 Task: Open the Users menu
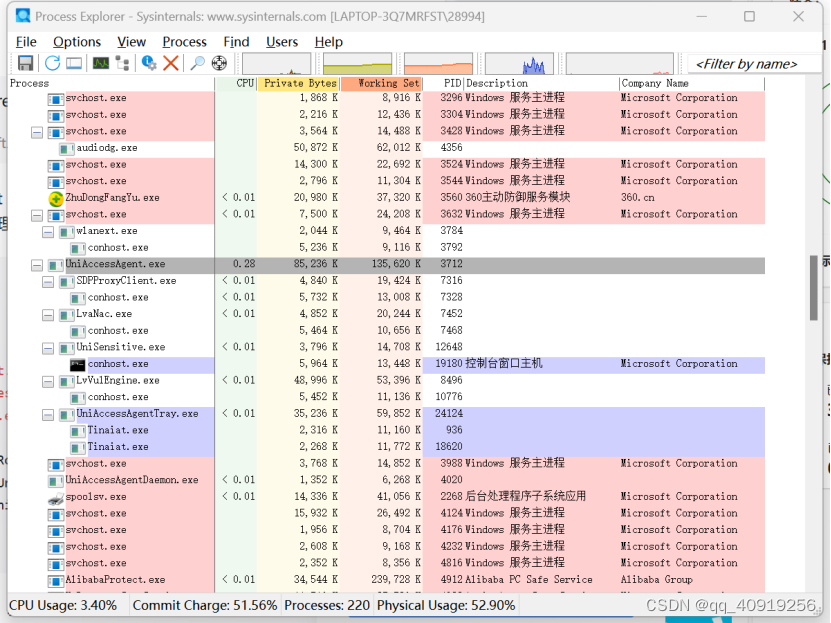(282, 42)
